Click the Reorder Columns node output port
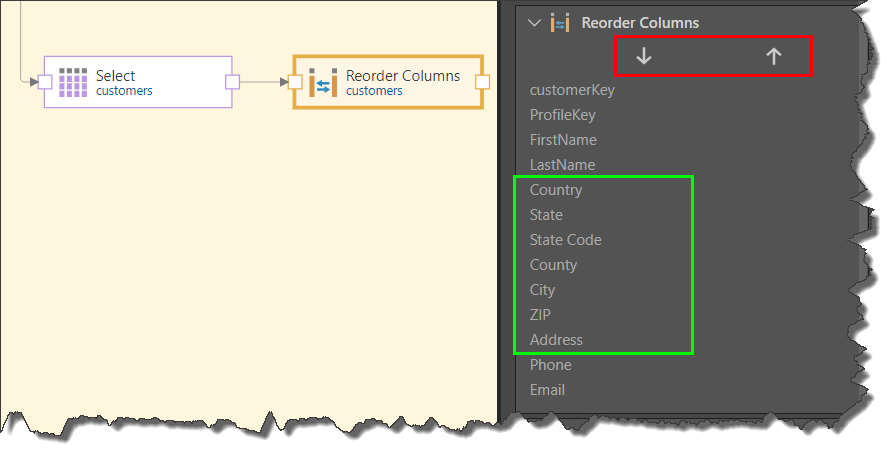The width and height of the screenshot is (895, 455). click(x=482, y=82)
